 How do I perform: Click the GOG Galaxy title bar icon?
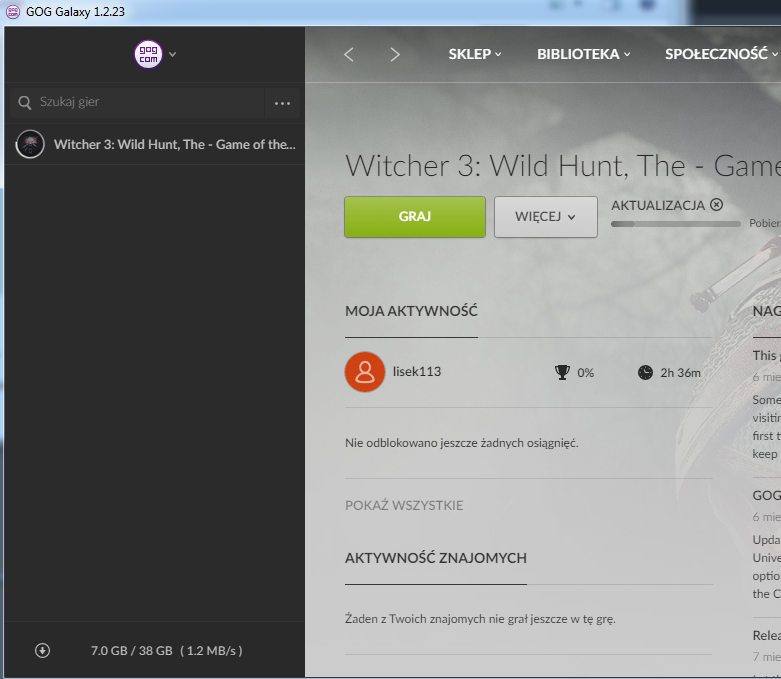pyautogui.click(x=12, y=11)
